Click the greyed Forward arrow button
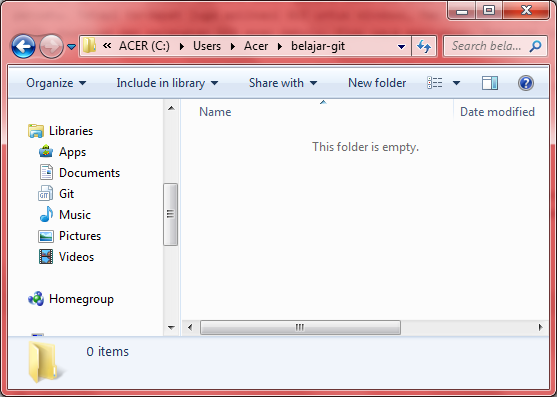557x397 pixels. point(51,46)
